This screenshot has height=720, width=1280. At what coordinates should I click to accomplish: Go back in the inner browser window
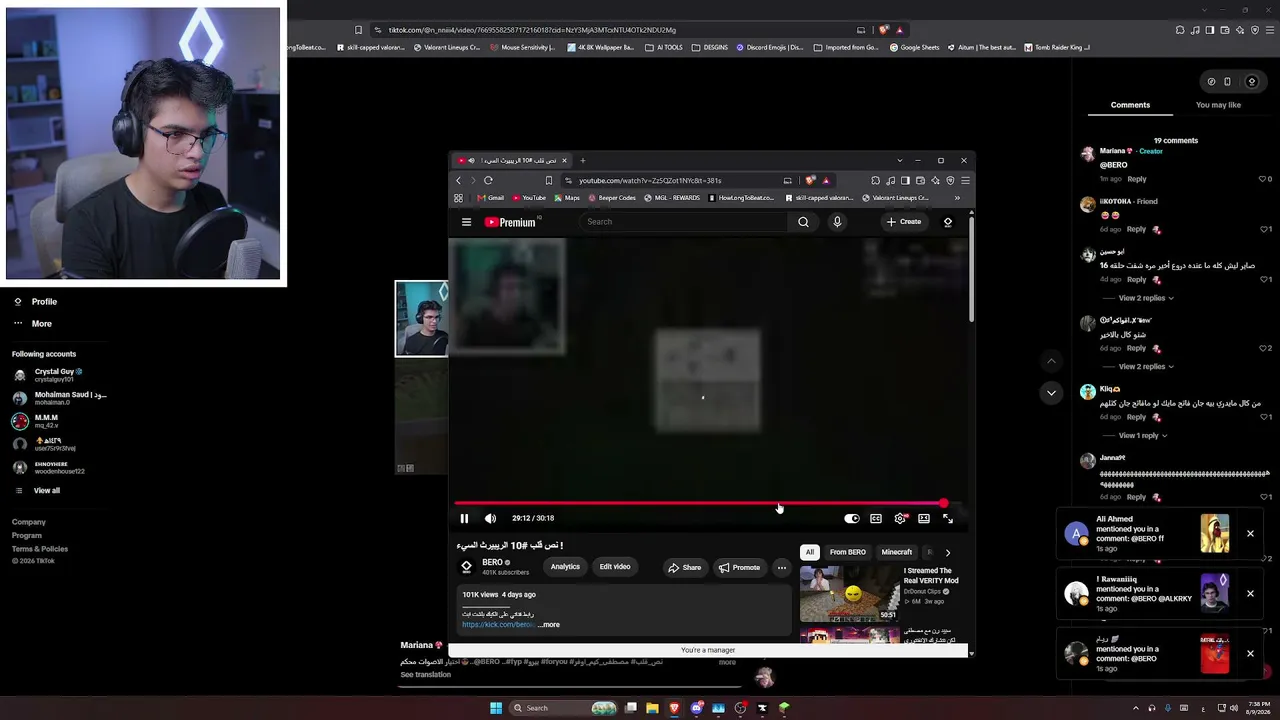(x=459, y=181)
